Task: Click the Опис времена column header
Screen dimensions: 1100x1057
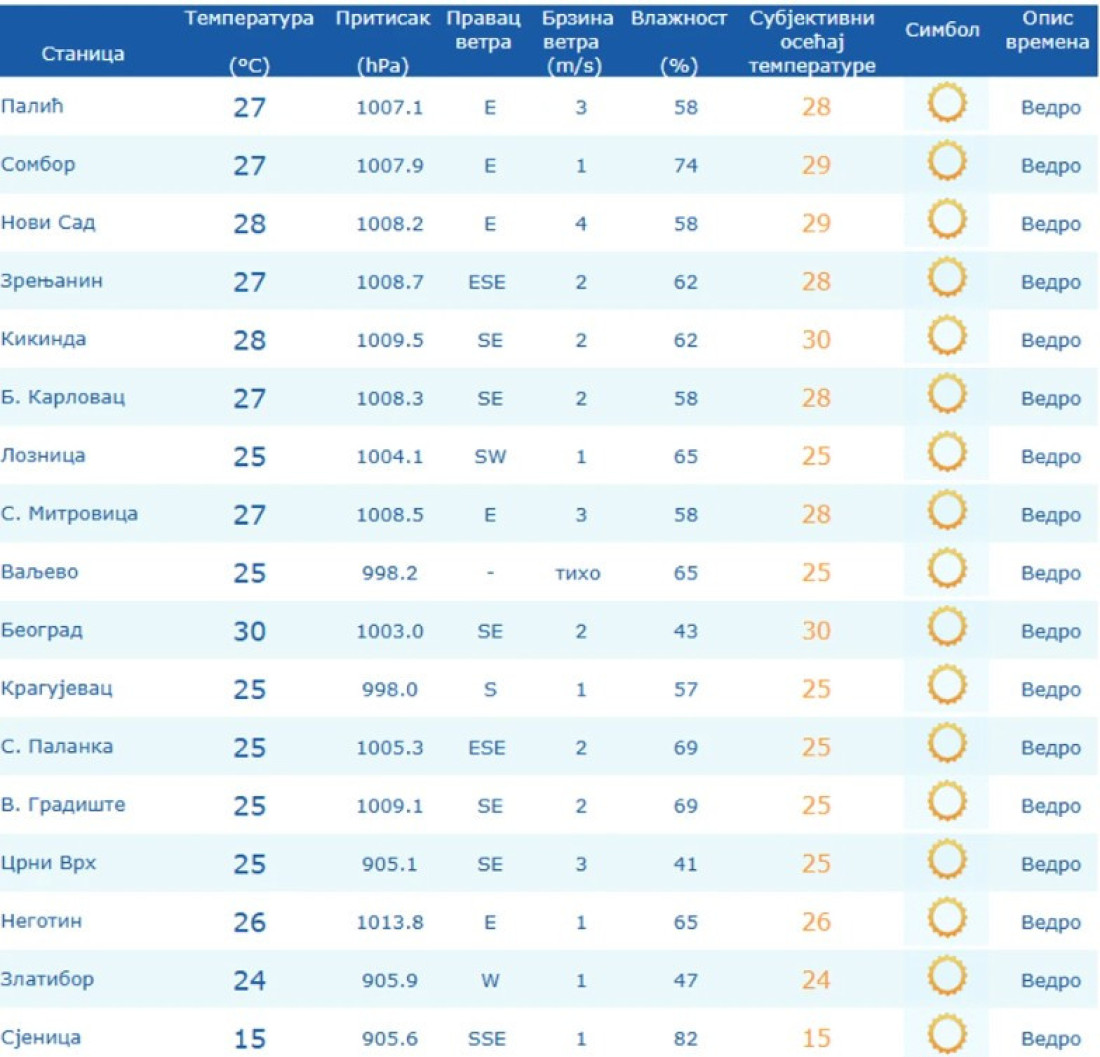Action: pyautogui.click(x=1047, y=30)
